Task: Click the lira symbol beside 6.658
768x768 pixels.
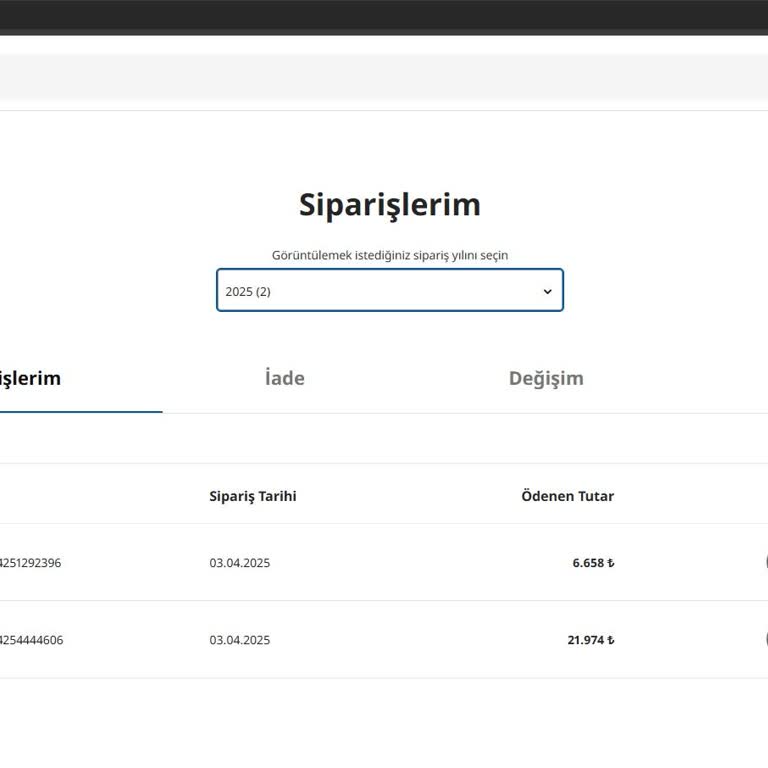Action: (x=611, y=563)
